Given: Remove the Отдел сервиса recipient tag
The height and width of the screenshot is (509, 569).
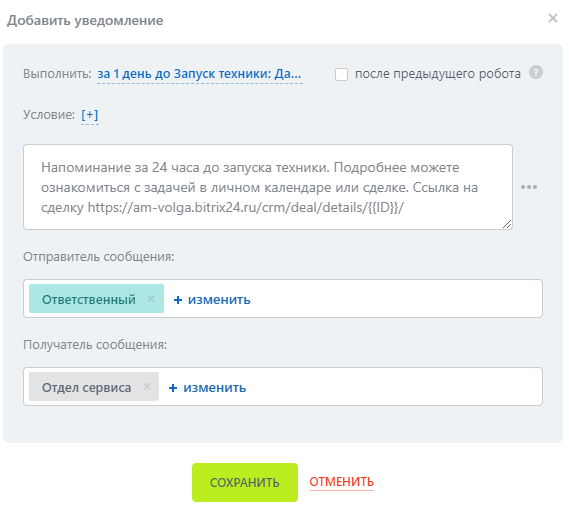Looking at the screenshot, I should point(147,387).
